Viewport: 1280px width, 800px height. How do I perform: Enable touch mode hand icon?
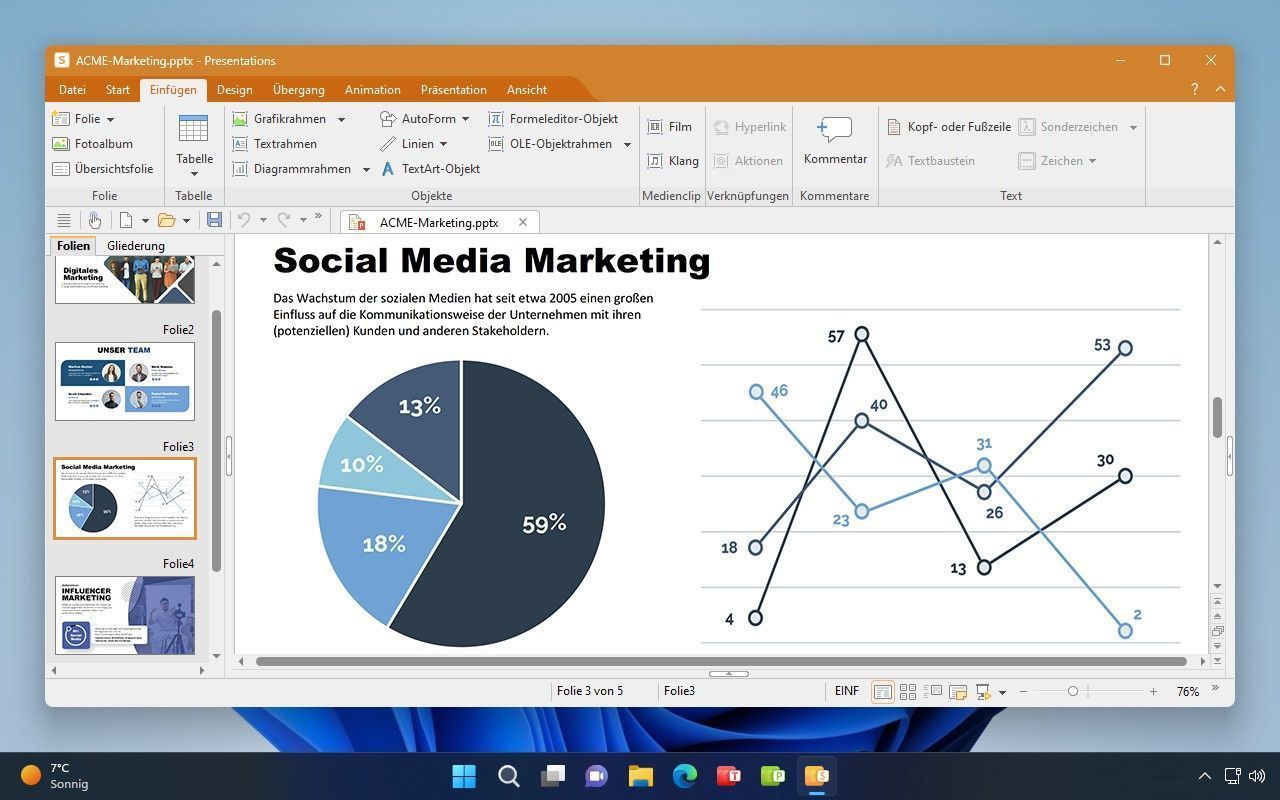[x=94, y=220]
